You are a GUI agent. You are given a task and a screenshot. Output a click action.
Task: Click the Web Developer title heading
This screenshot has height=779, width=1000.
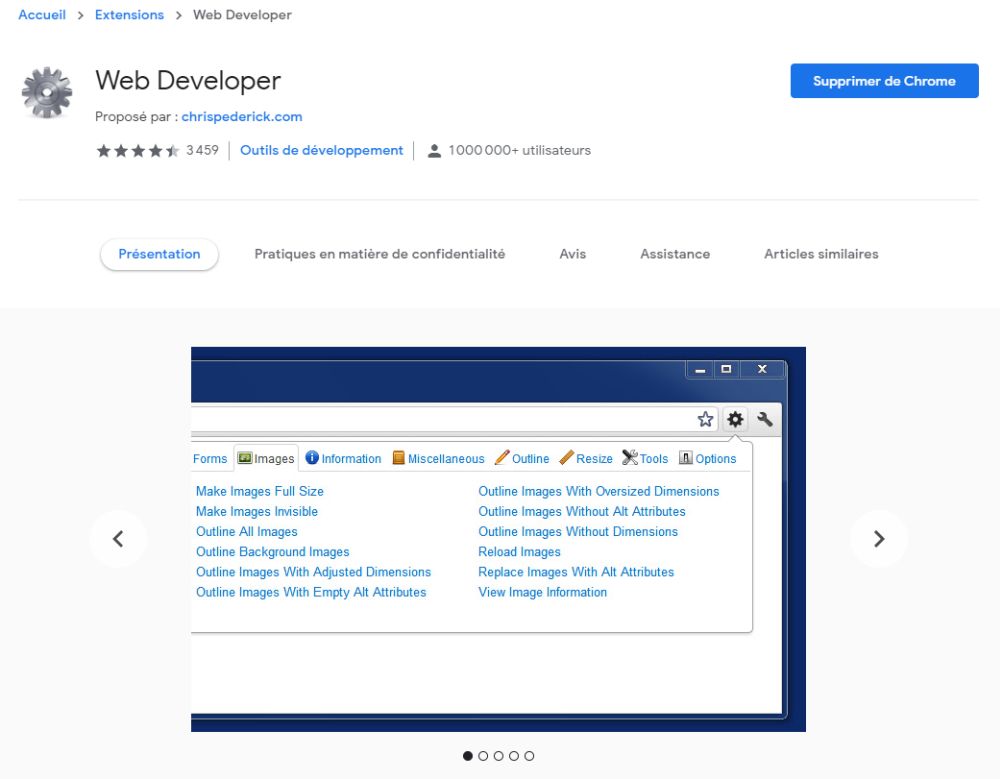[x=188, y=81]
